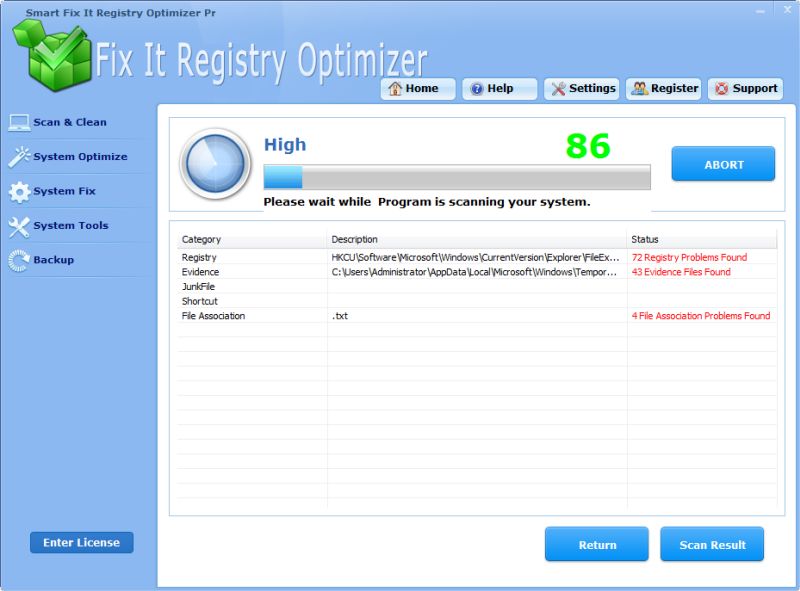Open the Settings tab

(582, 89)
